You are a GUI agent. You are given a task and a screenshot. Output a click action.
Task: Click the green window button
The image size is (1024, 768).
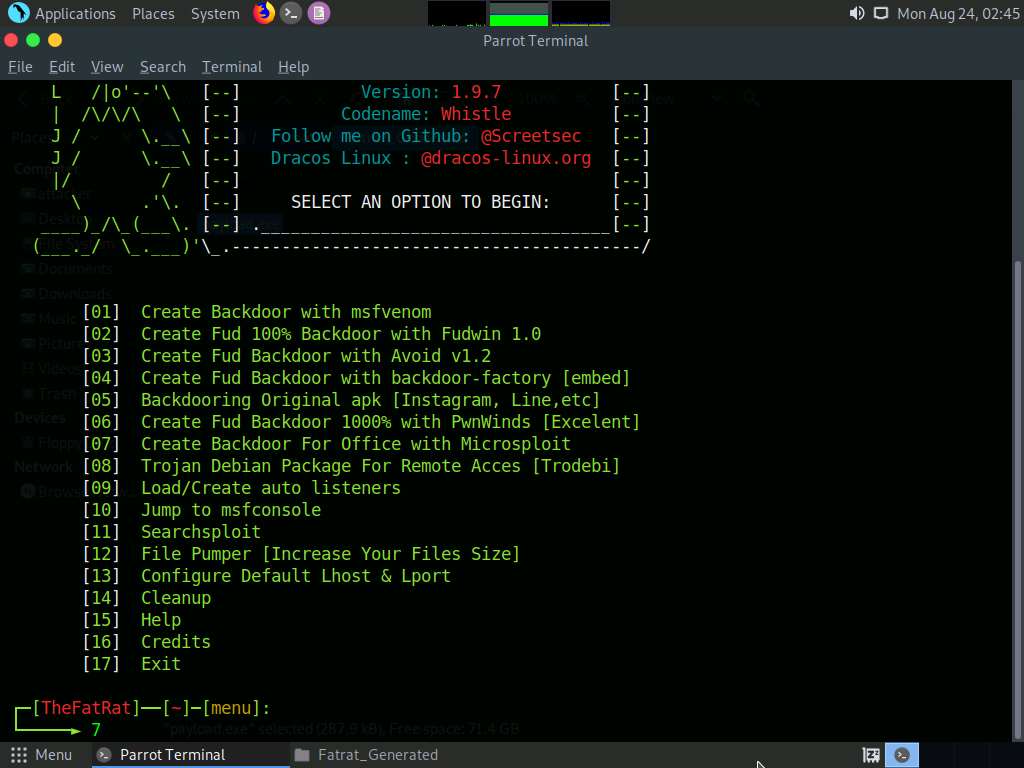33,40
